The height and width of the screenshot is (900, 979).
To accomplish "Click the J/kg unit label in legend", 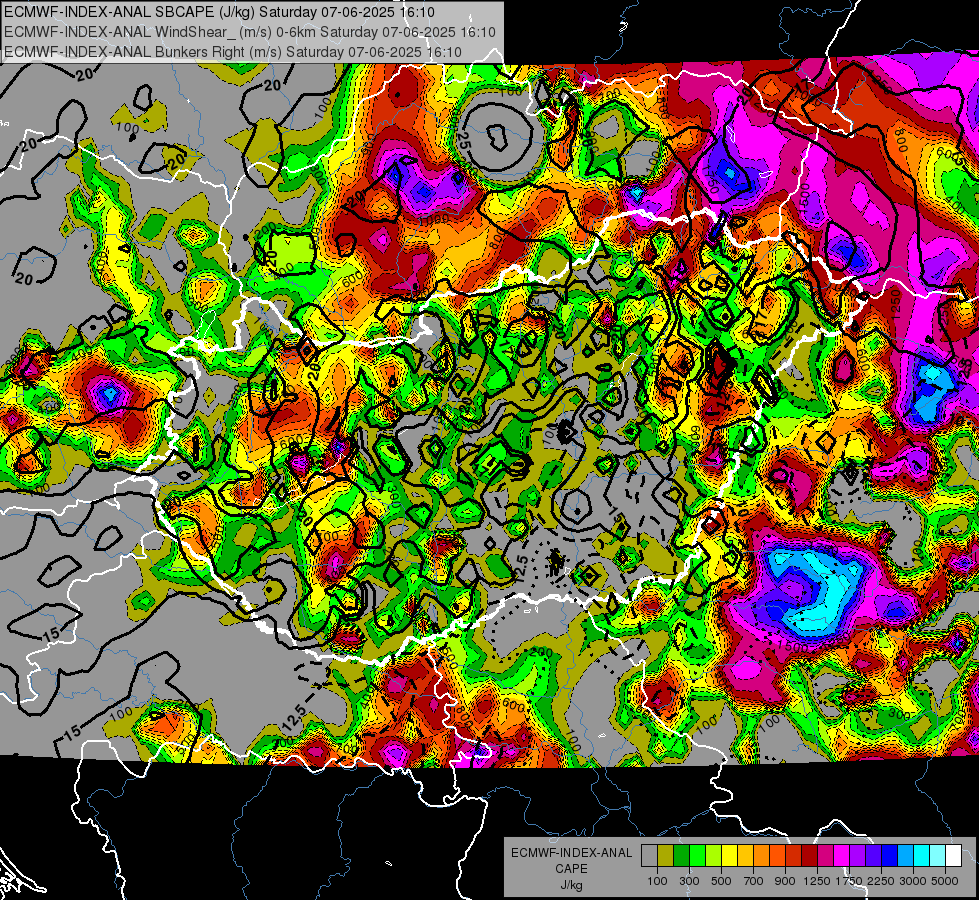I will pos(571,885).
